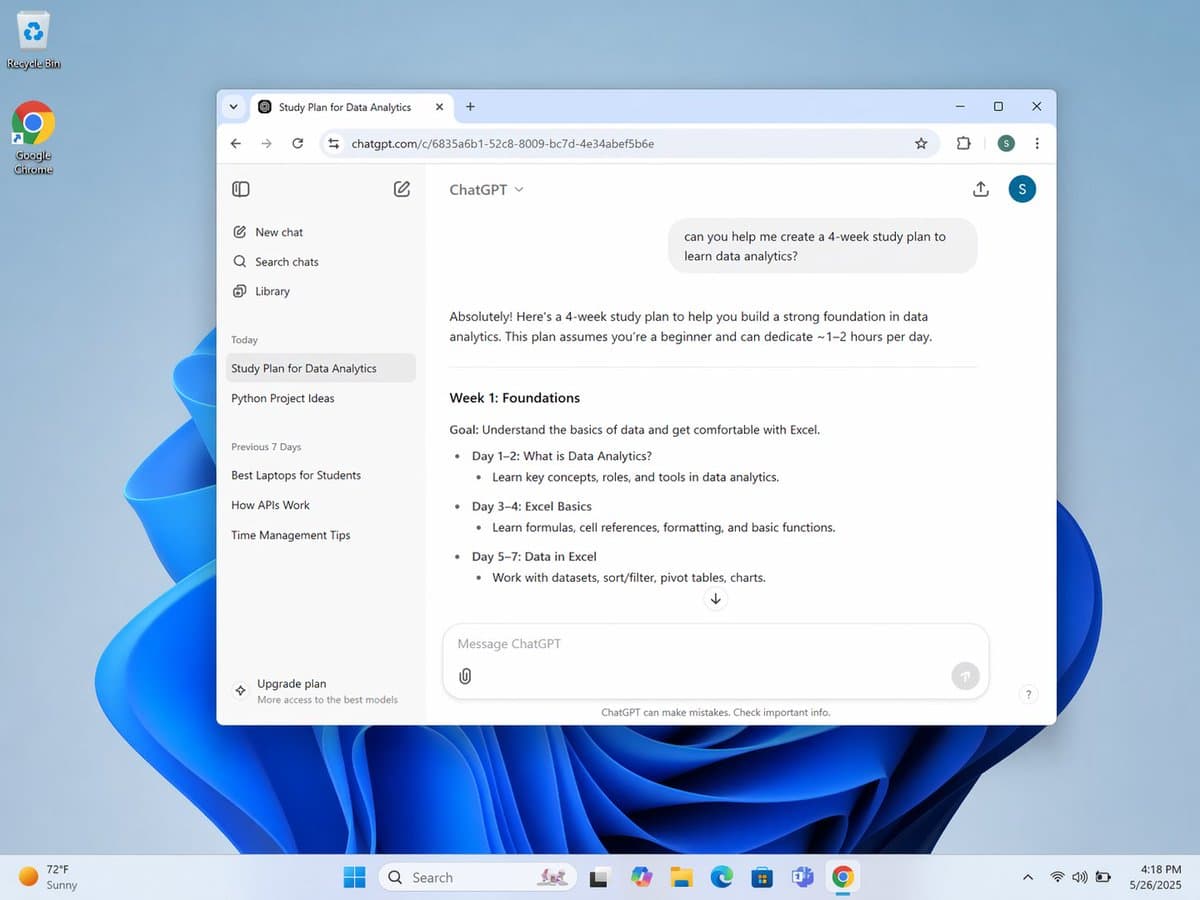Close the Study Plan for Data Analytics tab
Screen dimensions: 1200x900
[439, 107]
